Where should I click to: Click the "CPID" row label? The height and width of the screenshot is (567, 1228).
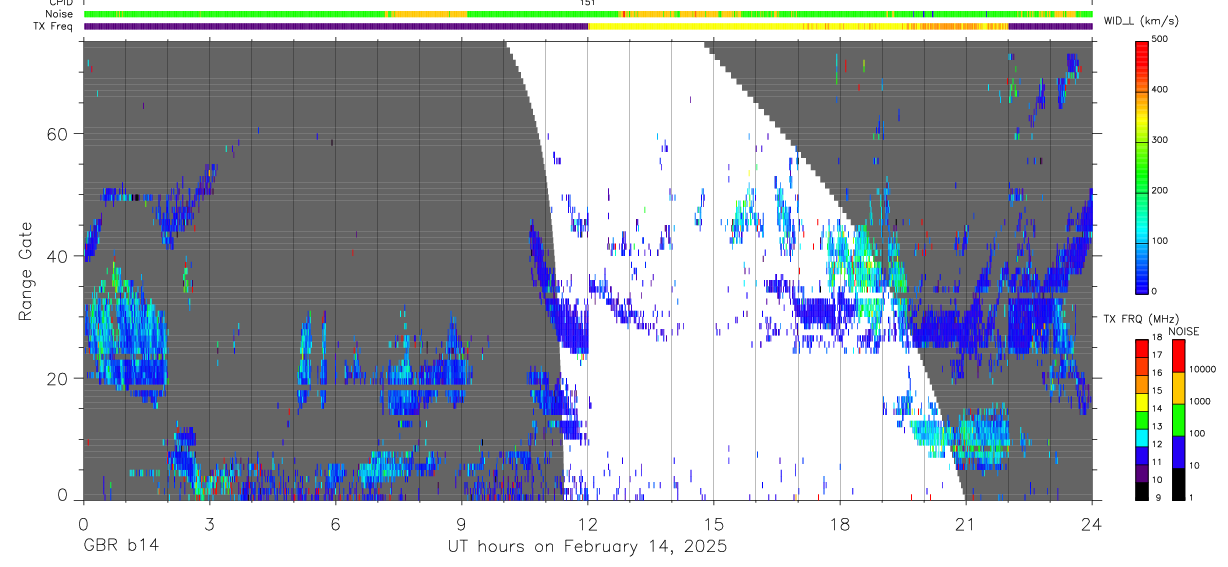point(62,3)
